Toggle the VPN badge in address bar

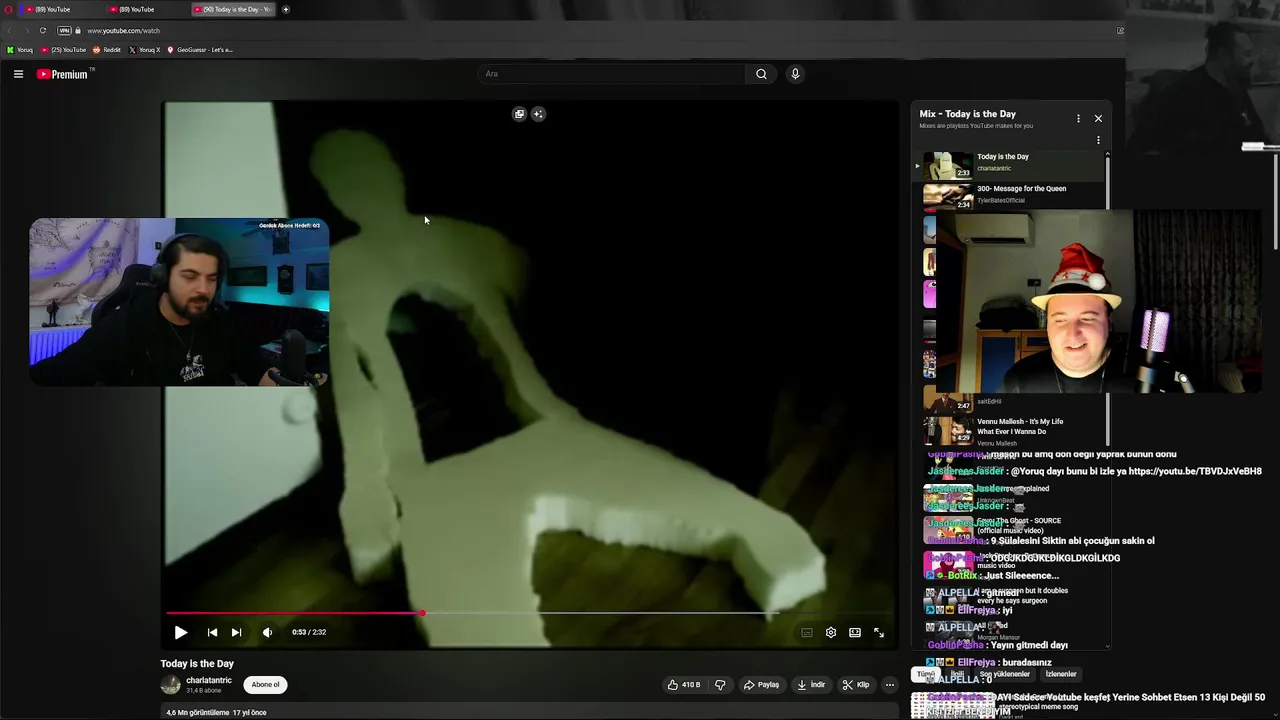click(64, 30)
